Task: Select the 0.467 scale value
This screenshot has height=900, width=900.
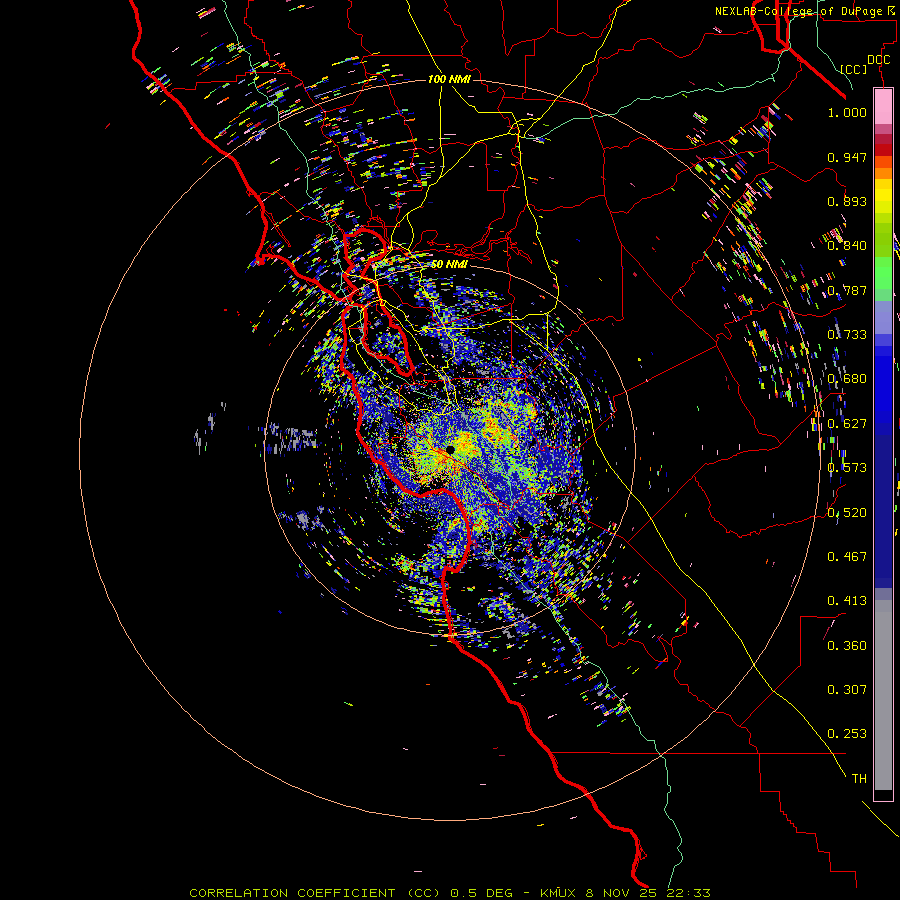Action: pyautogui.click(x=847, y=557)
